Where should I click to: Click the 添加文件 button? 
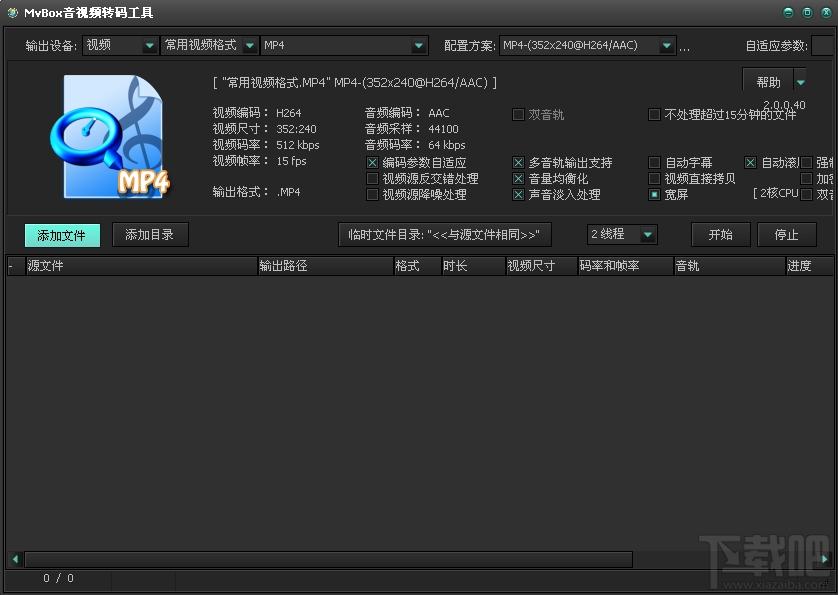coord(62,235)
